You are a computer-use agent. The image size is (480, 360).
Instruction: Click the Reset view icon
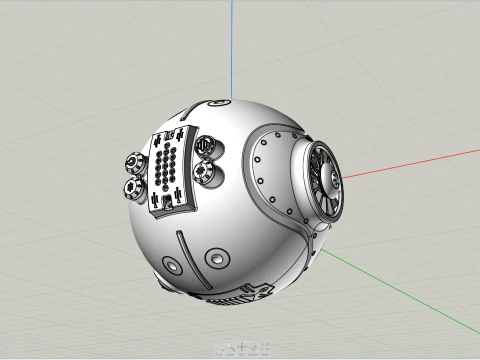point(265,347)
